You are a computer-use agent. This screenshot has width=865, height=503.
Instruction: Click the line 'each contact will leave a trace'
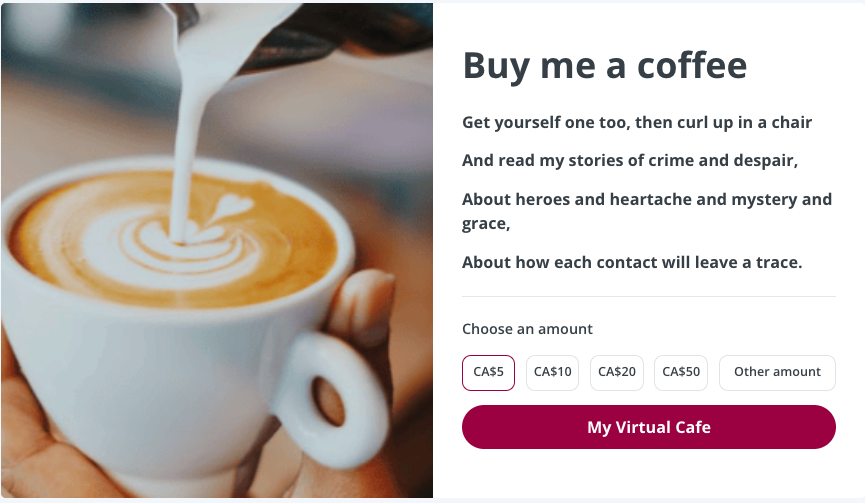tap(632, 263)
